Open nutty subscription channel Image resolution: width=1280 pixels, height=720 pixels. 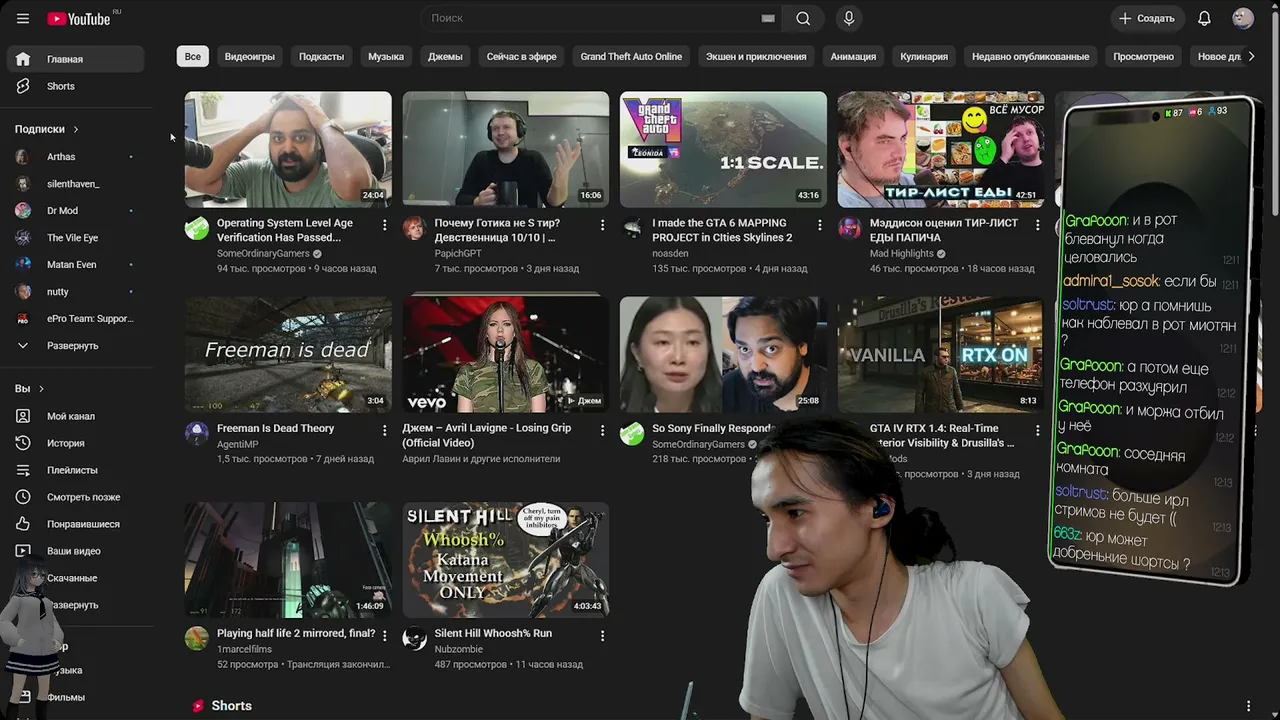coord(75,292)
